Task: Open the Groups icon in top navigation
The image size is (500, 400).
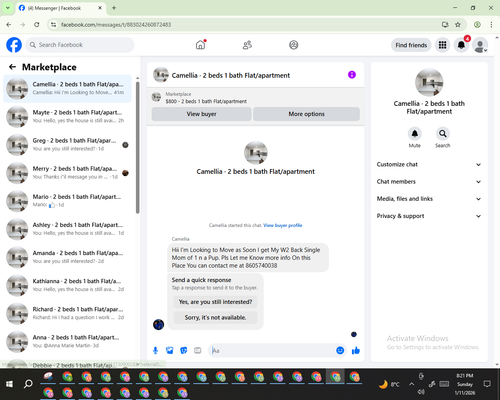Action: [x=293, y=45]
